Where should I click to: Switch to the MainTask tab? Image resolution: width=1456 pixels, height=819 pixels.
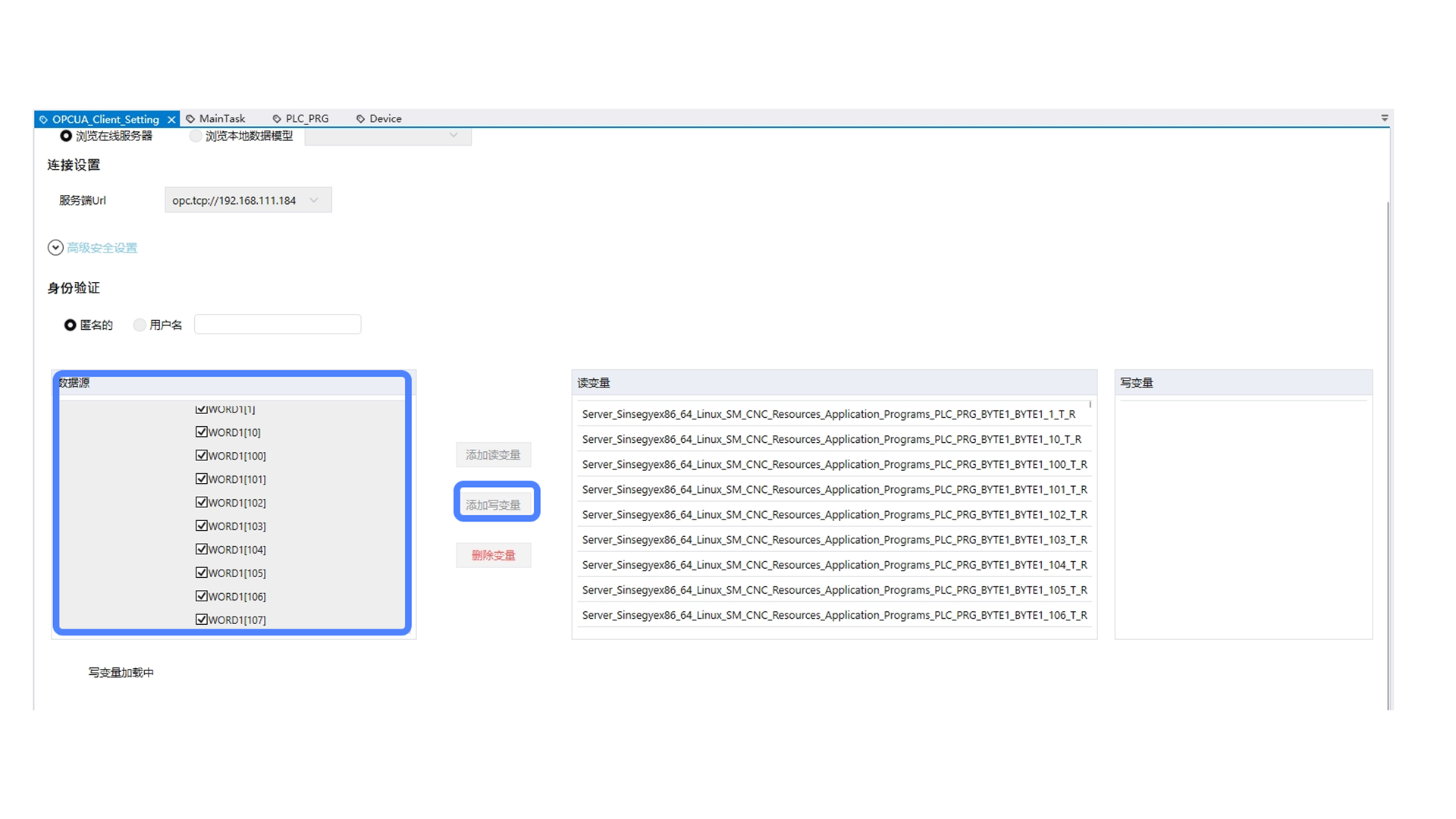click(x=221, y=119)
